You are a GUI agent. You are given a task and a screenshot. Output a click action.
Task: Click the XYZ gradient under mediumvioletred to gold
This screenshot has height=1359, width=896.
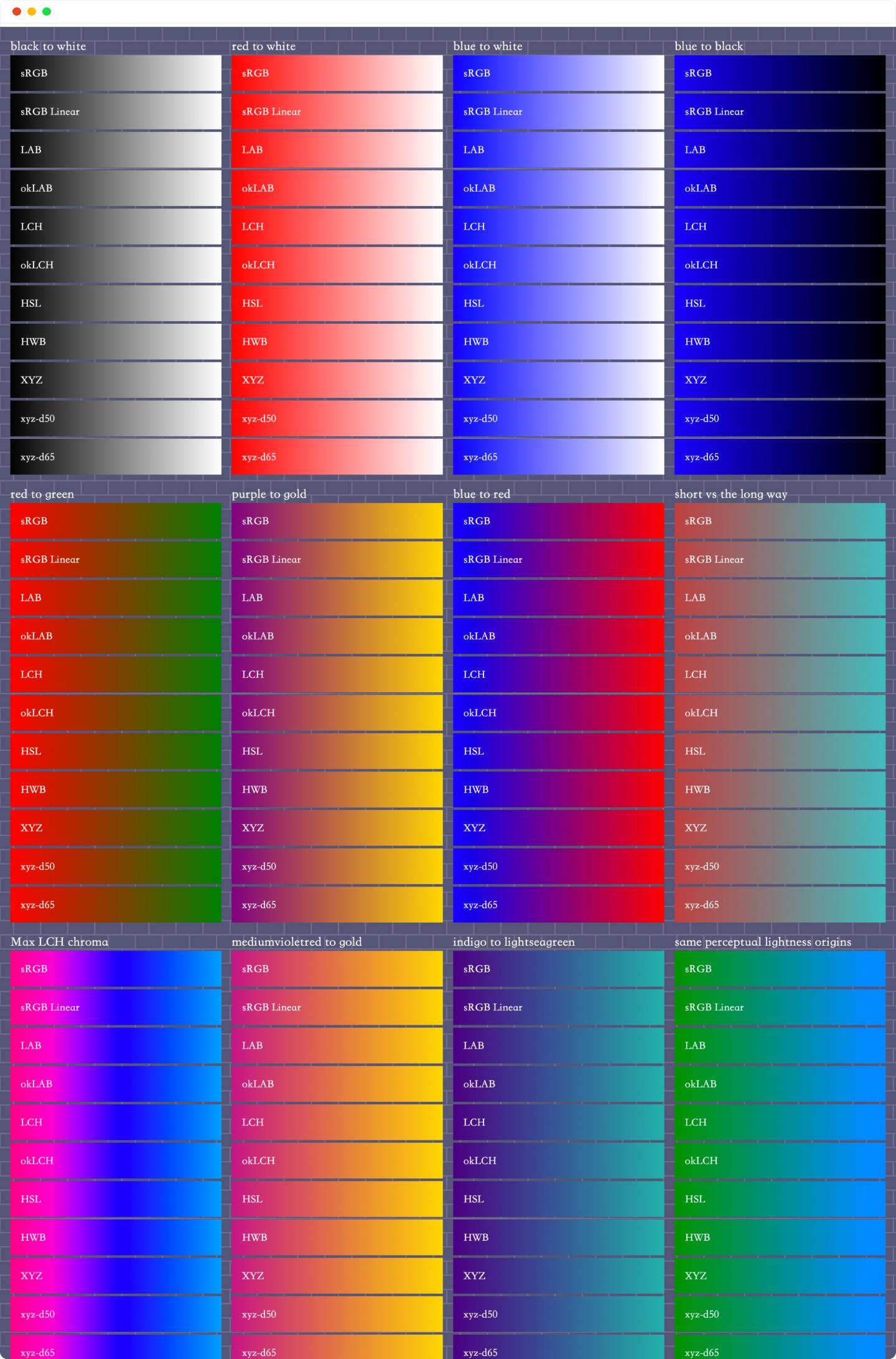337,1276
